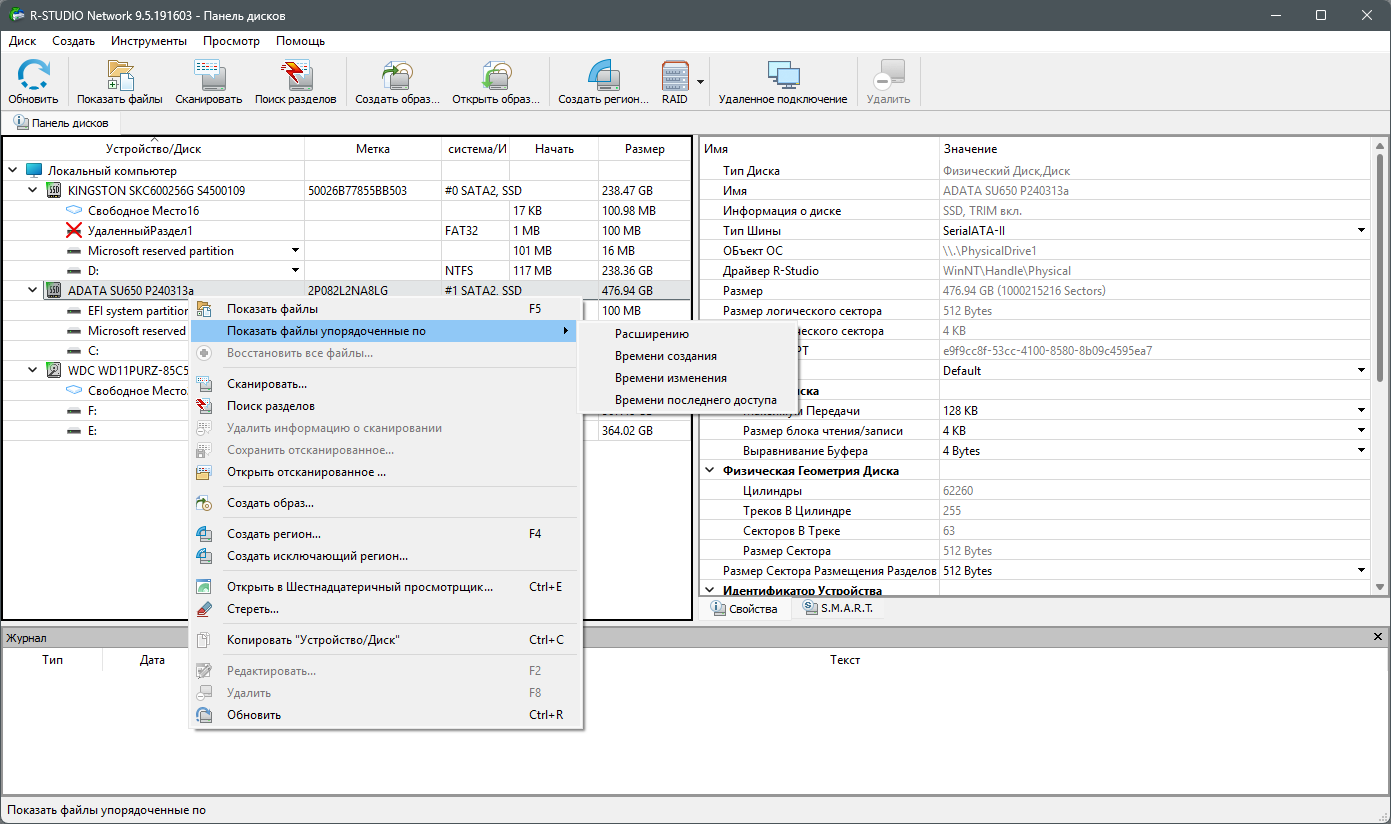Select the Свободное Место16 row
The width and height of the screenshot is (1391, 824).
coord(346,211)
